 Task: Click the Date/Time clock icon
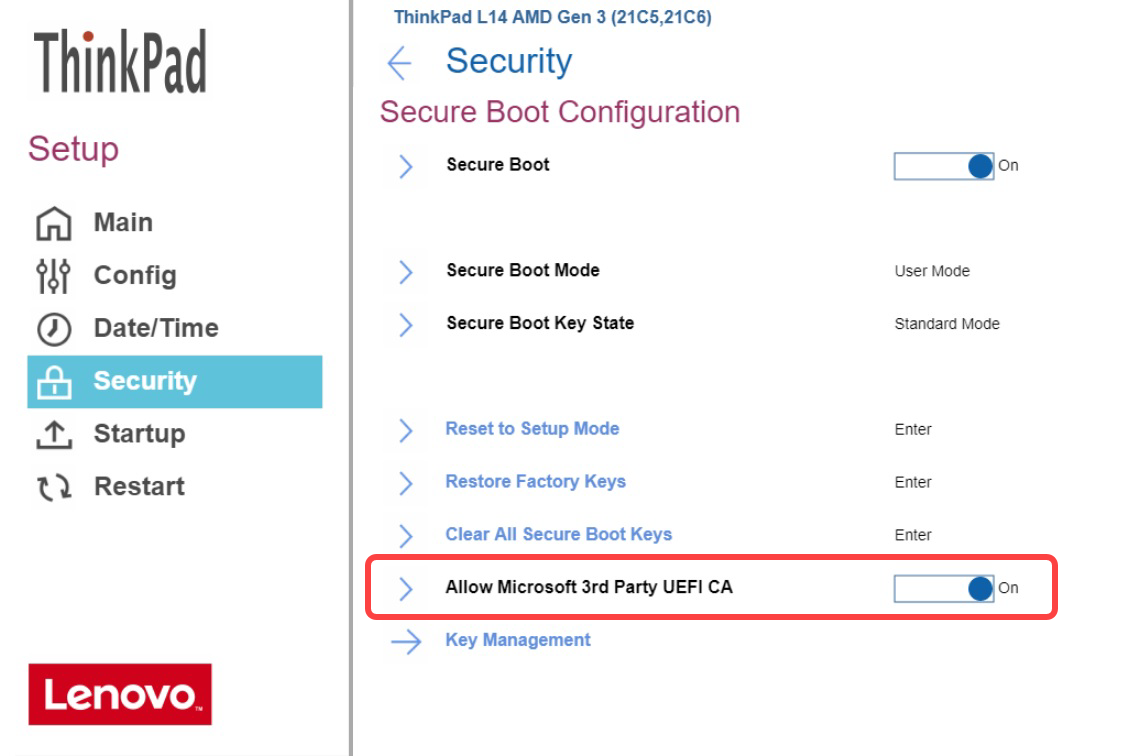tap(53, 329)
